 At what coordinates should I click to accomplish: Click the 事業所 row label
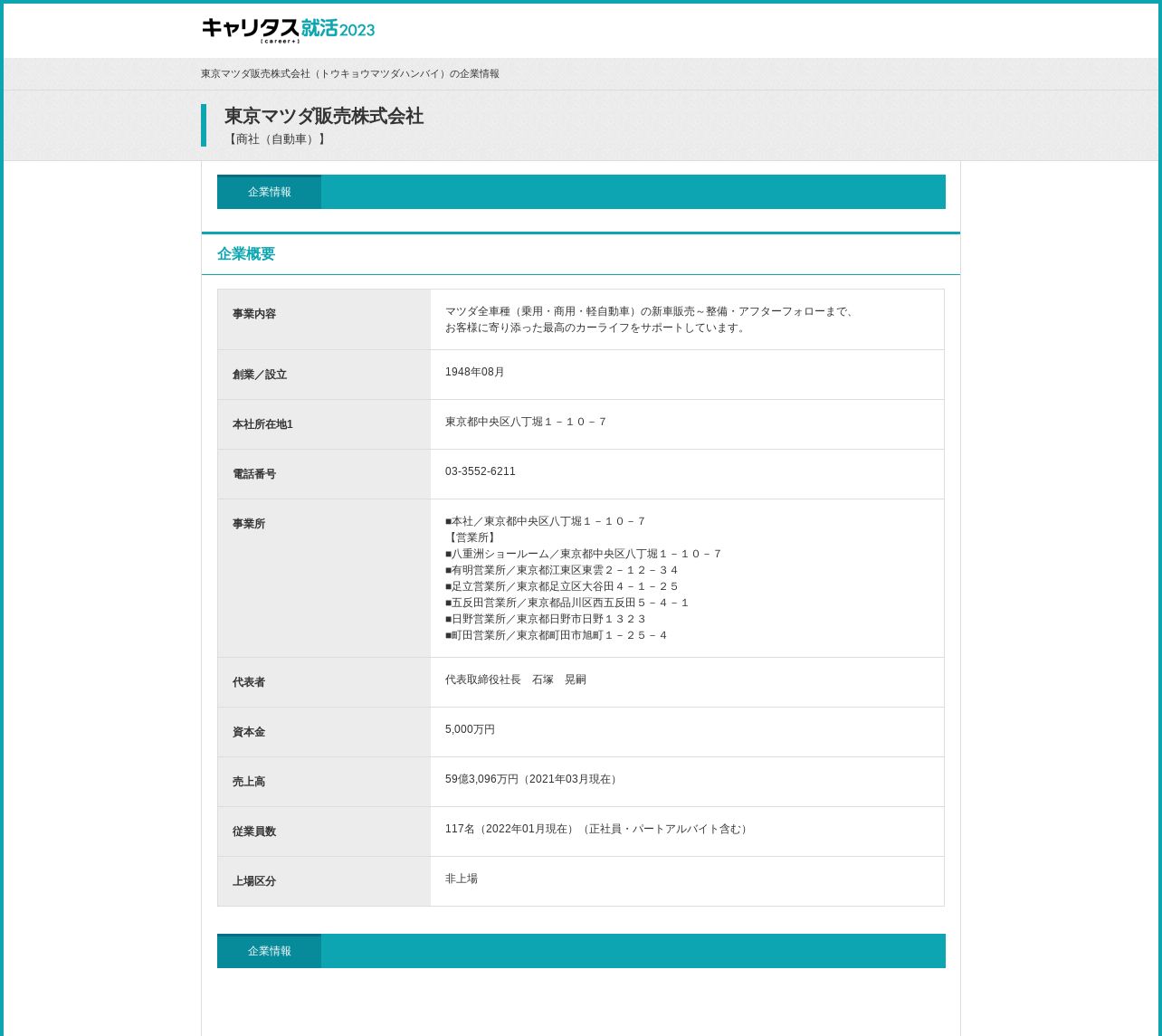(x=249, y=524)
